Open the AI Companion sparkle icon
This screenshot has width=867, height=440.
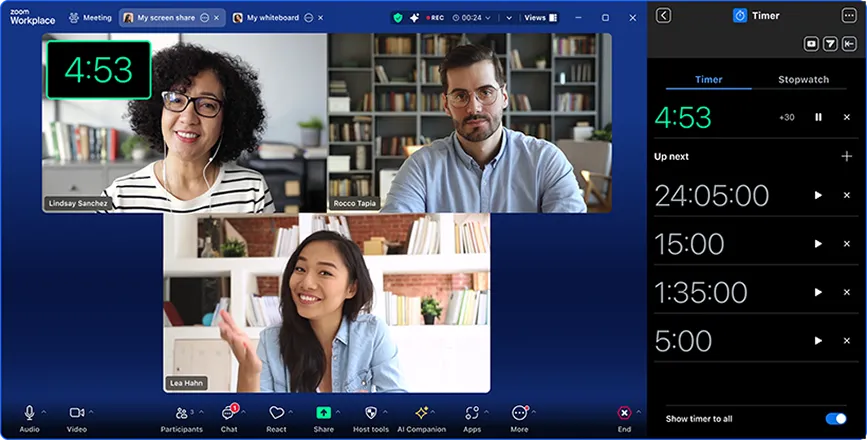[421, 413]
